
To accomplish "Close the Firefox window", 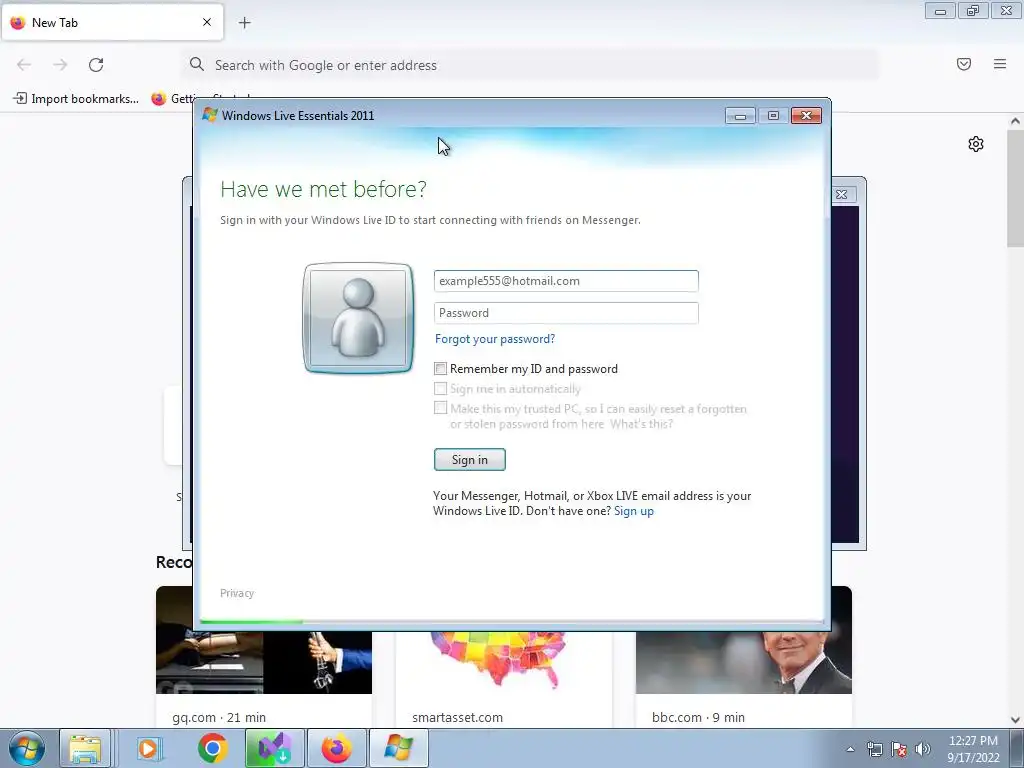I will pos(1006,11).
